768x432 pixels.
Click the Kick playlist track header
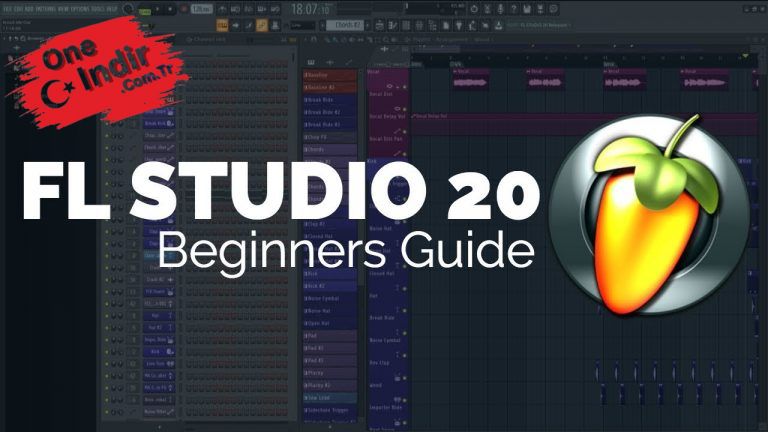click(388, 169)
